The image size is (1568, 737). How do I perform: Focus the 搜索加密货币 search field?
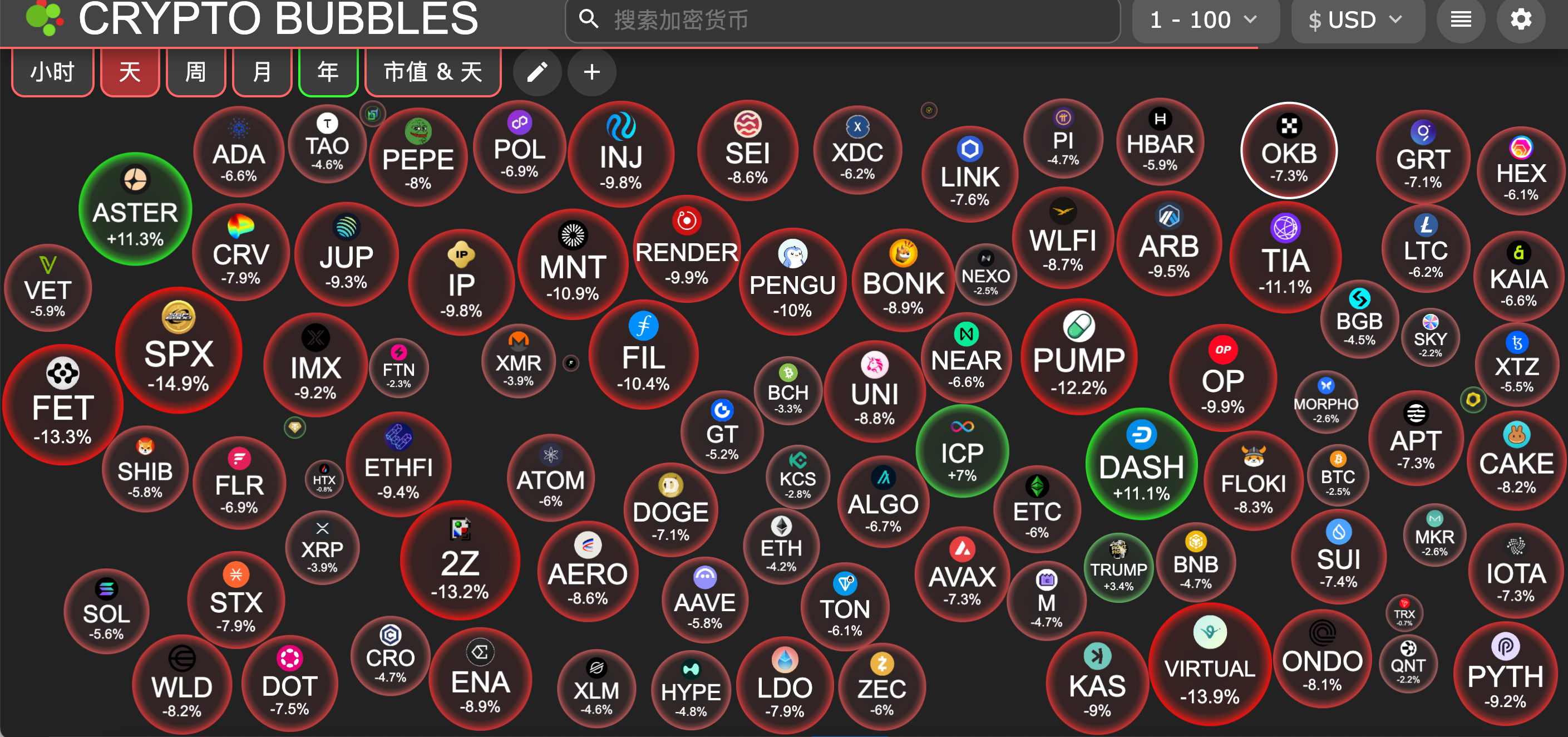pyautogui.click(x=852, y=20)
